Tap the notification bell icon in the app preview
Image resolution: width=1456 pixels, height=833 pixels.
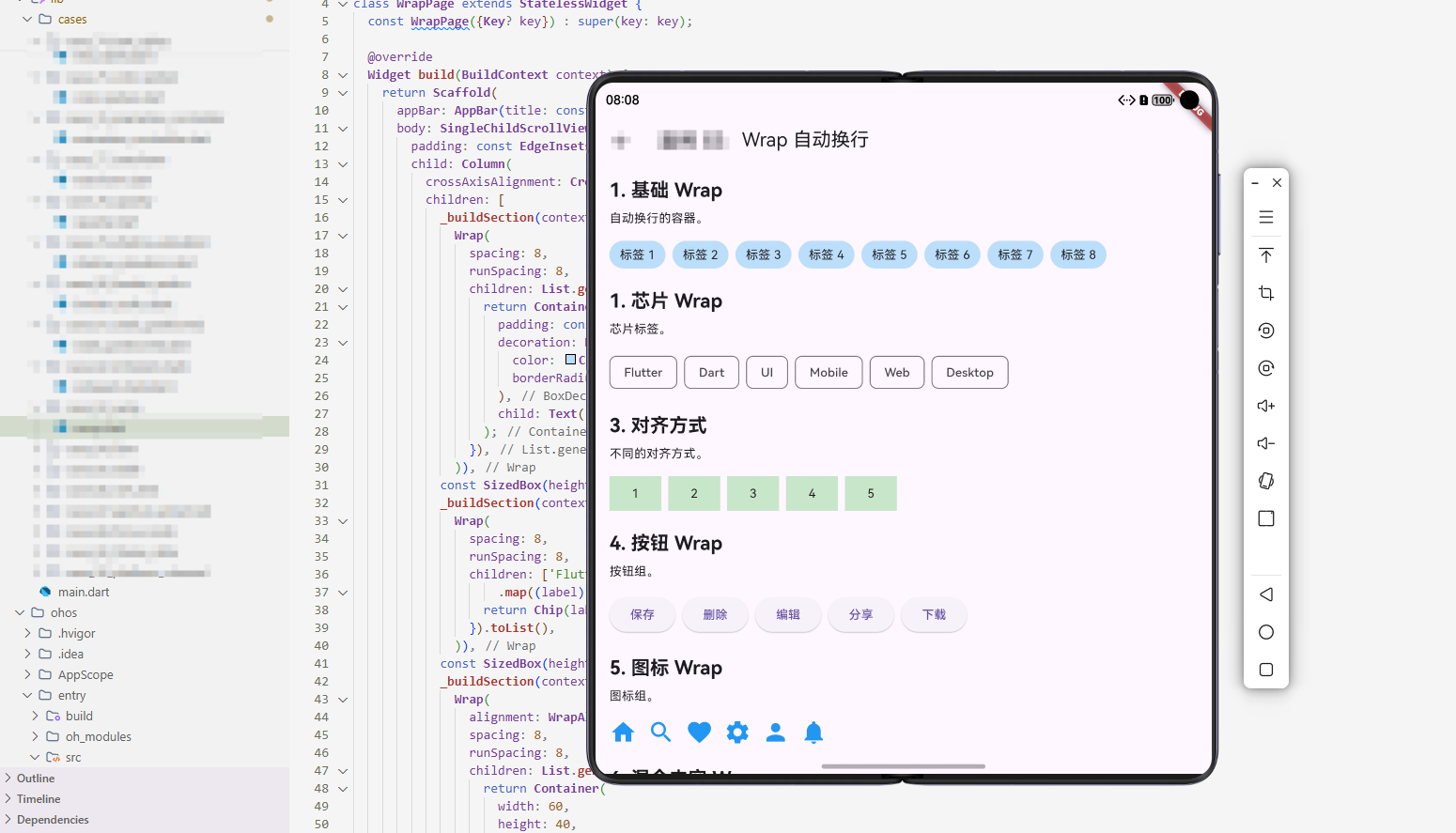click(813, 733)
